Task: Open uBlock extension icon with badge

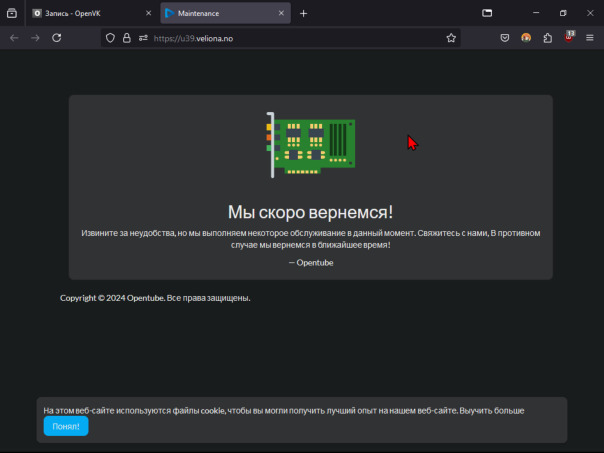Action: click(x=569, y=37)
